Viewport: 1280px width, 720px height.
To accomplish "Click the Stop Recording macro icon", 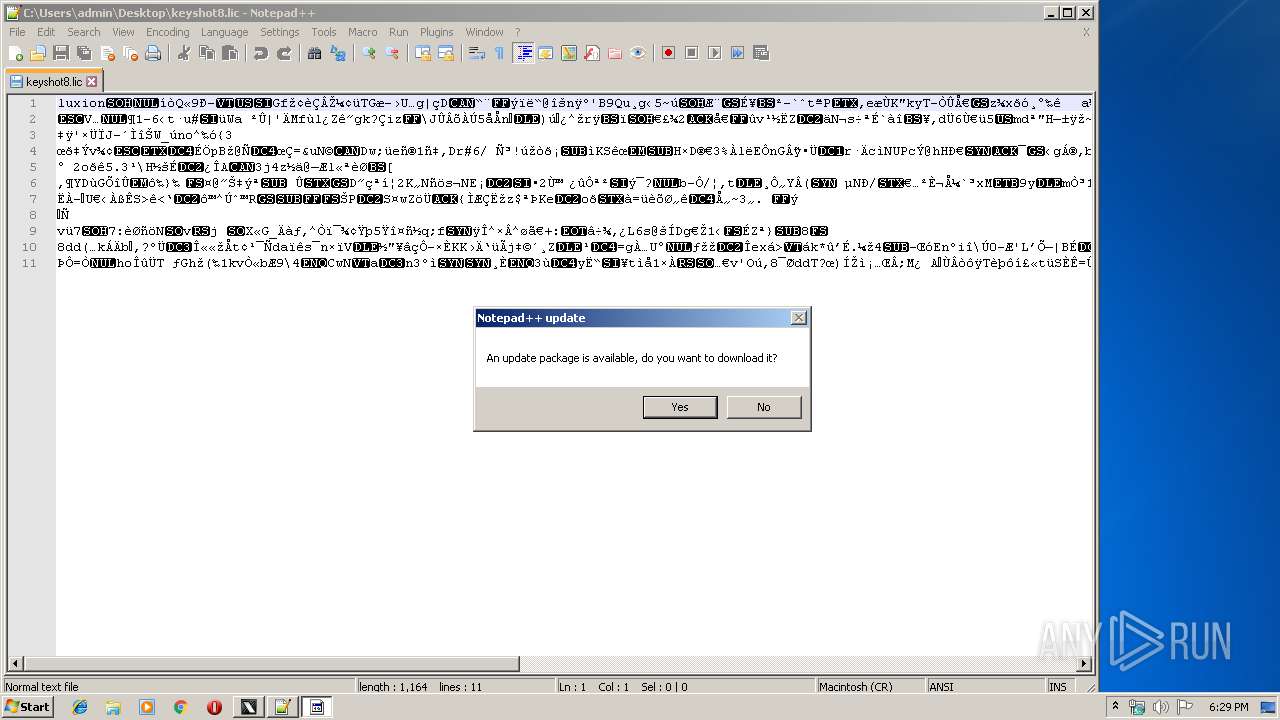I will coord(692,53).
